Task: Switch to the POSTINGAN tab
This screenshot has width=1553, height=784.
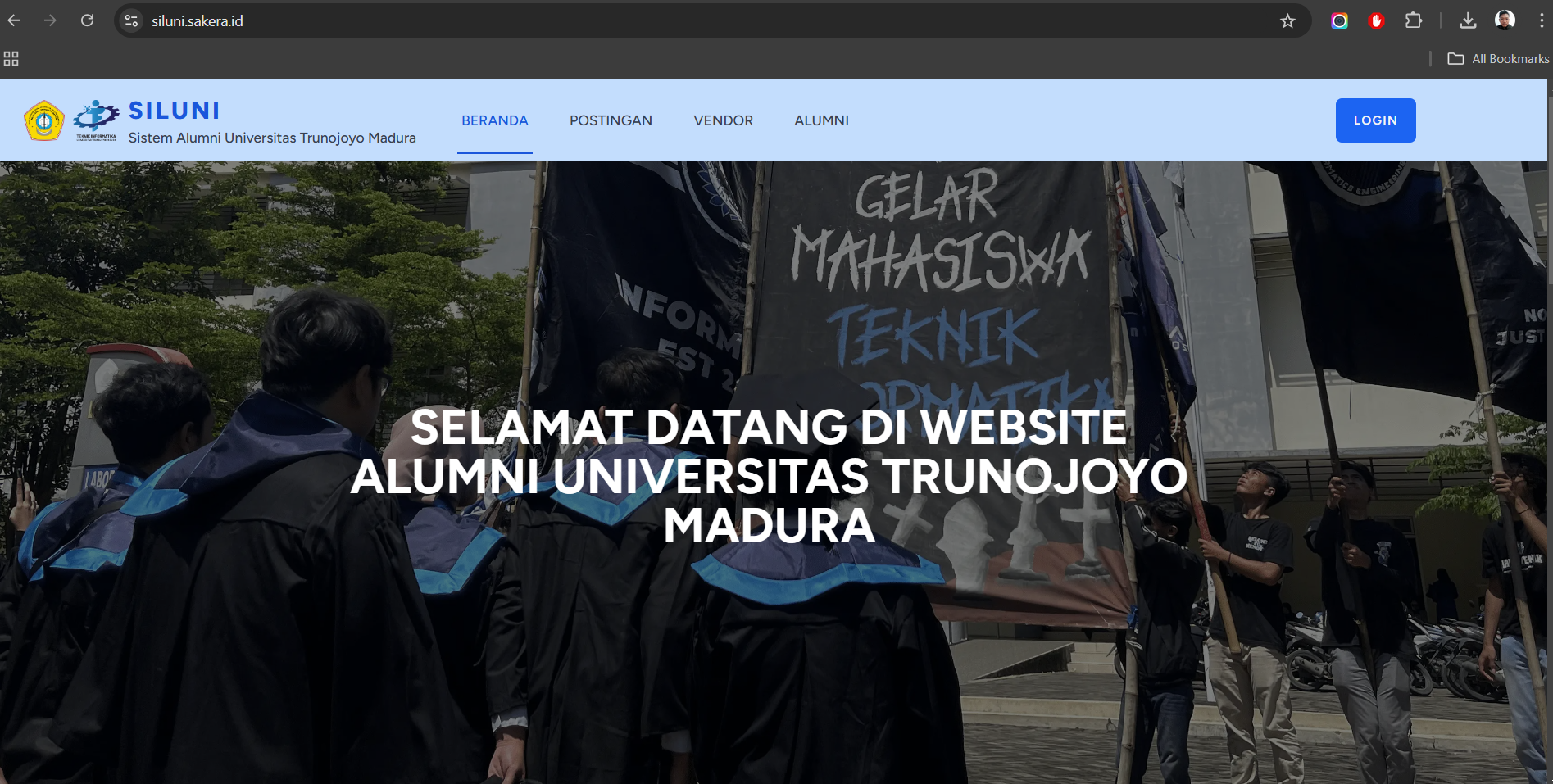Action: pos(611,120)
